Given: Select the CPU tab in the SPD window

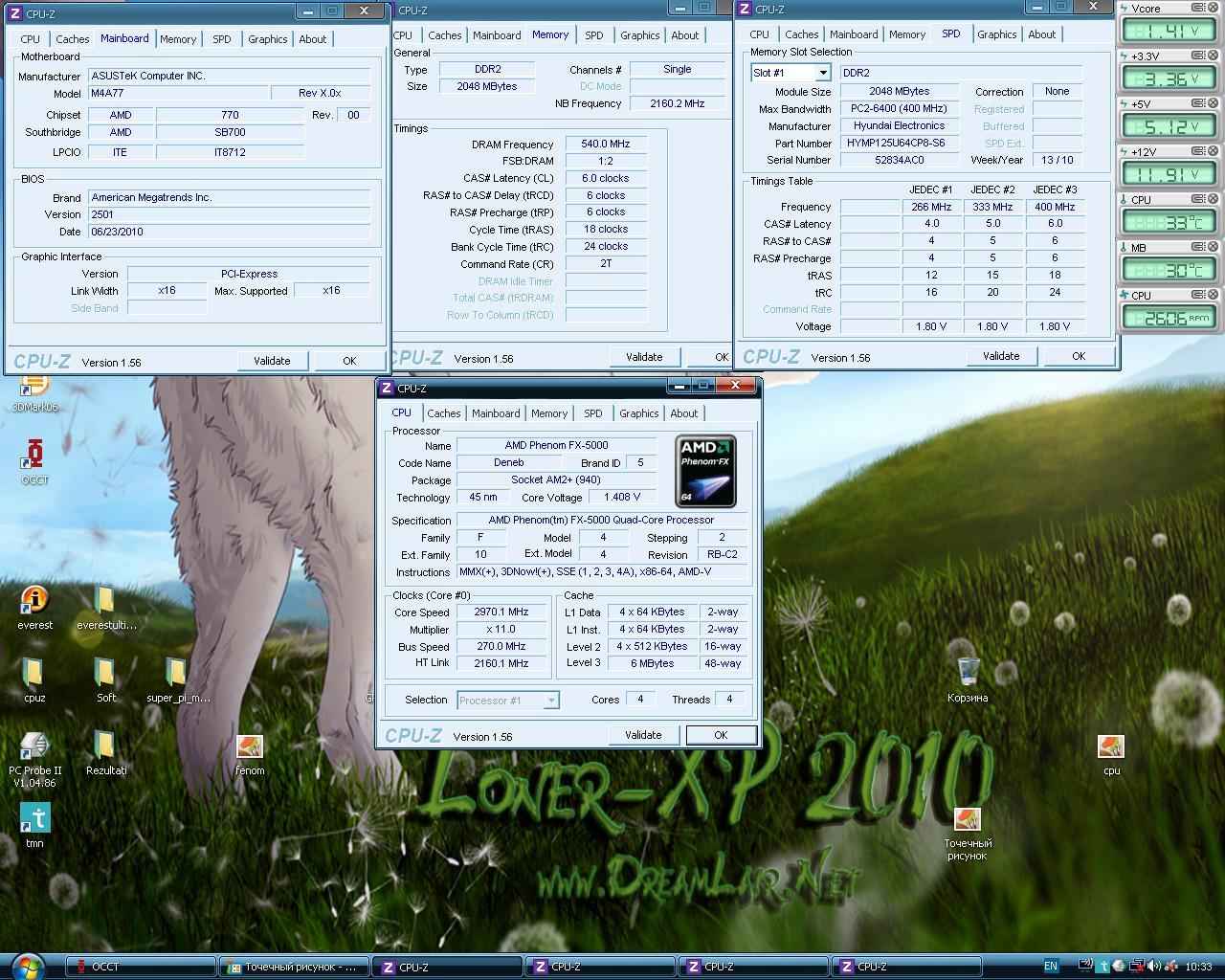Looking at the screenshot, I should (759, 34).
